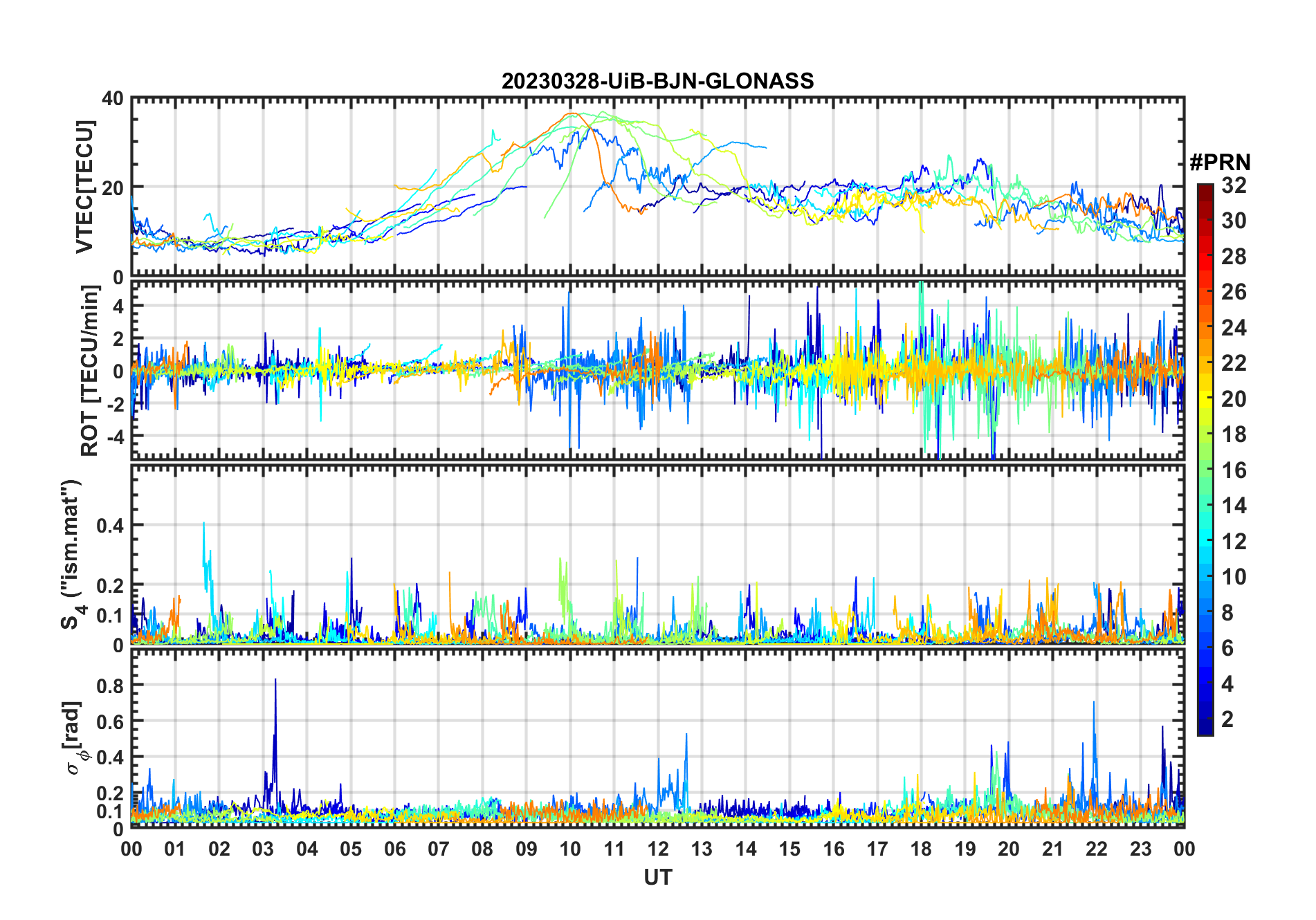Viewport: 1316px width, 920px height.
Task: Click the VTEC[TECU] y-axis label
Action: point(84,187)
